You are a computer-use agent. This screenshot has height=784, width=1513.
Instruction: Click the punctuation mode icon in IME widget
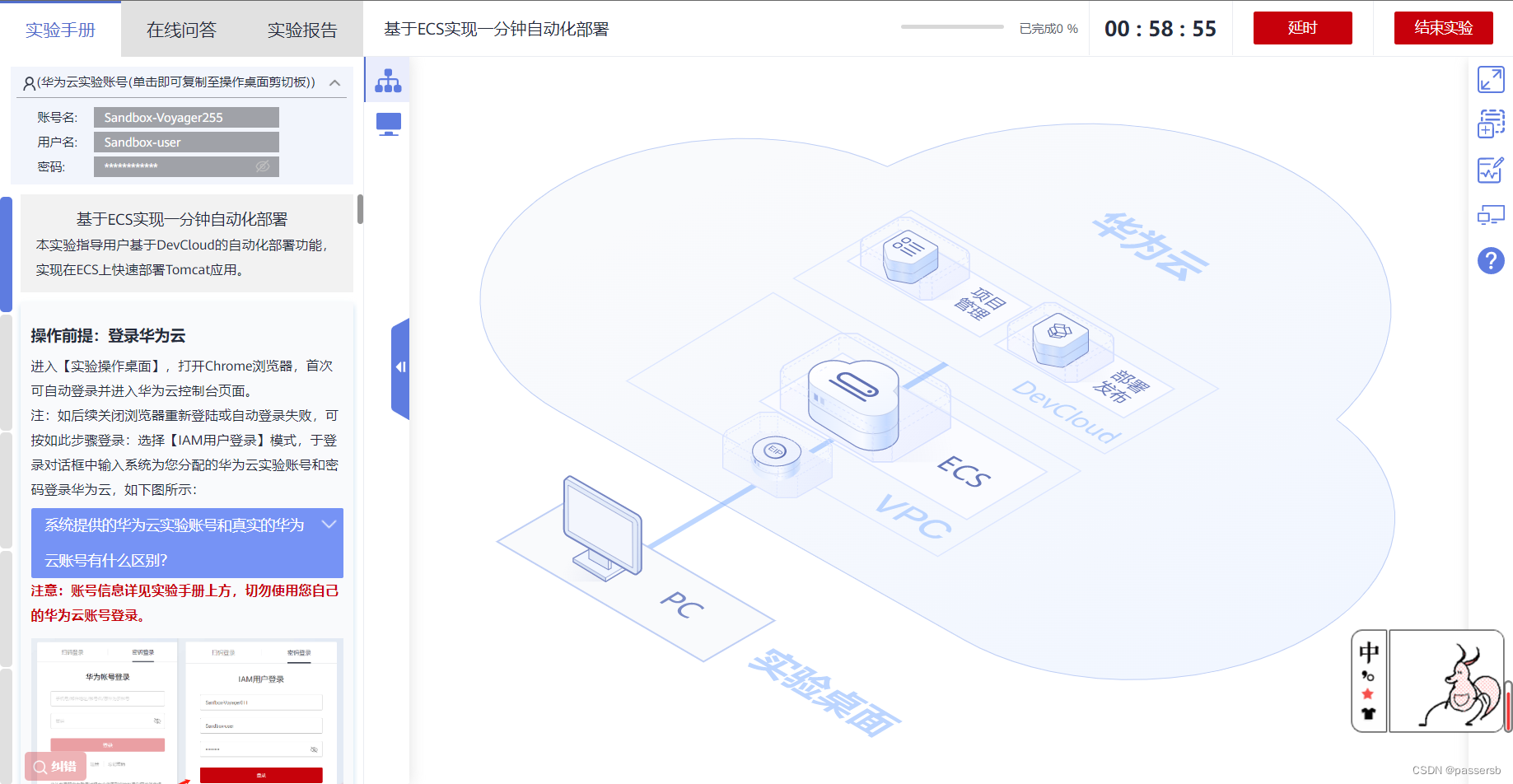coord(1368,675)
